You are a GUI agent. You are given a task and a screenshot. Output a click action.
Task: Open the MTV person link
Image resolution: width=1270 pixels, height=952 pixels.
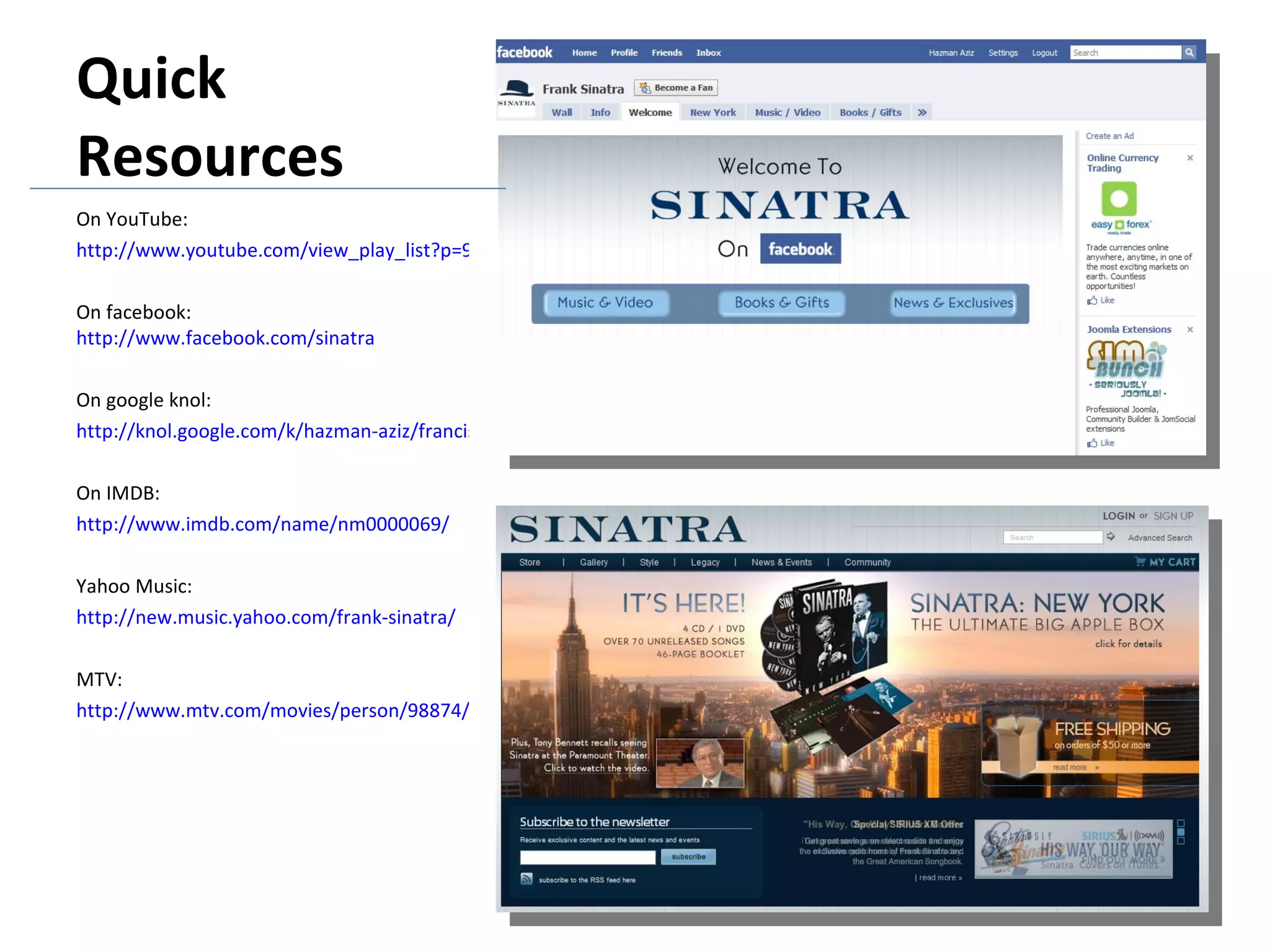[x=273, y=710]
